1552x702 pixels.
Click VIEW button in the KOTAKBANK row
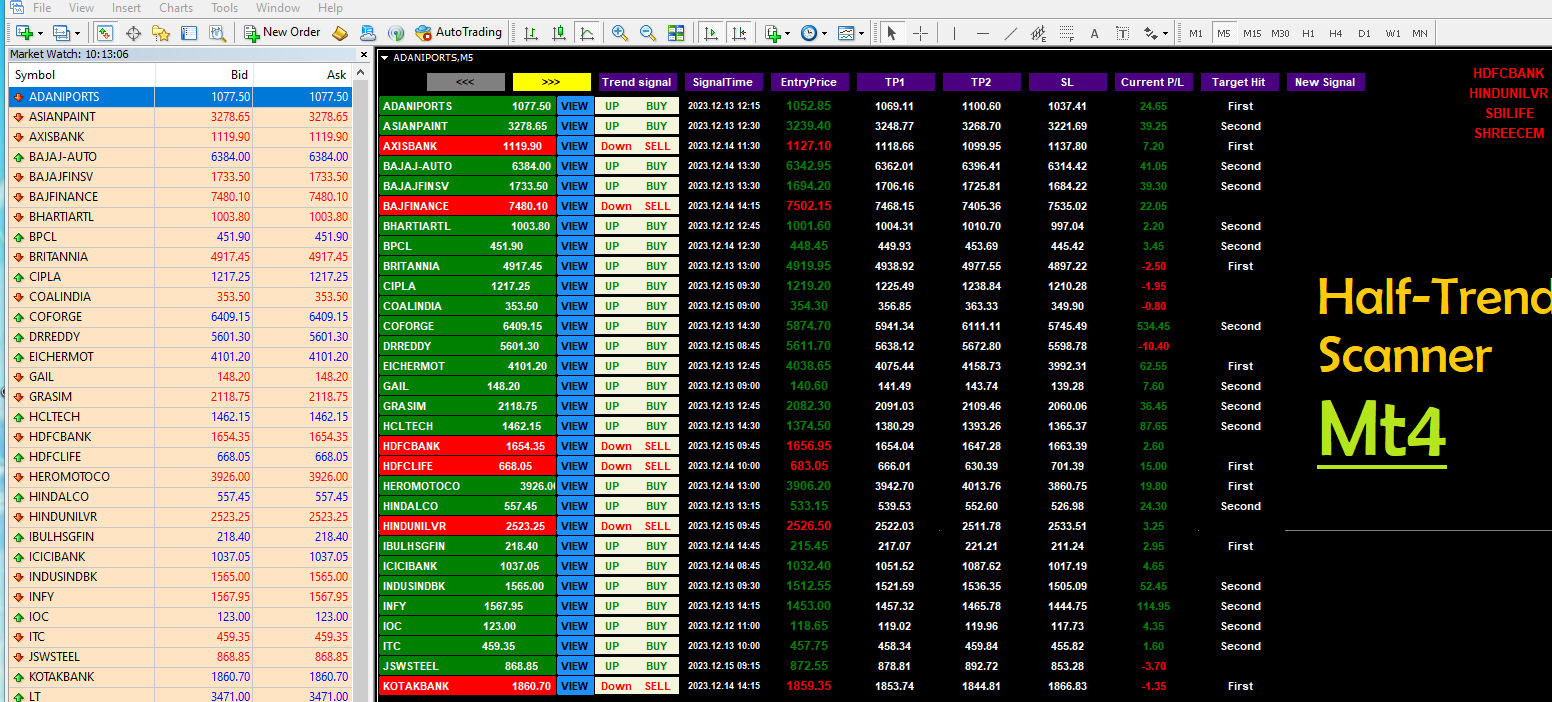tap(574, 686)
